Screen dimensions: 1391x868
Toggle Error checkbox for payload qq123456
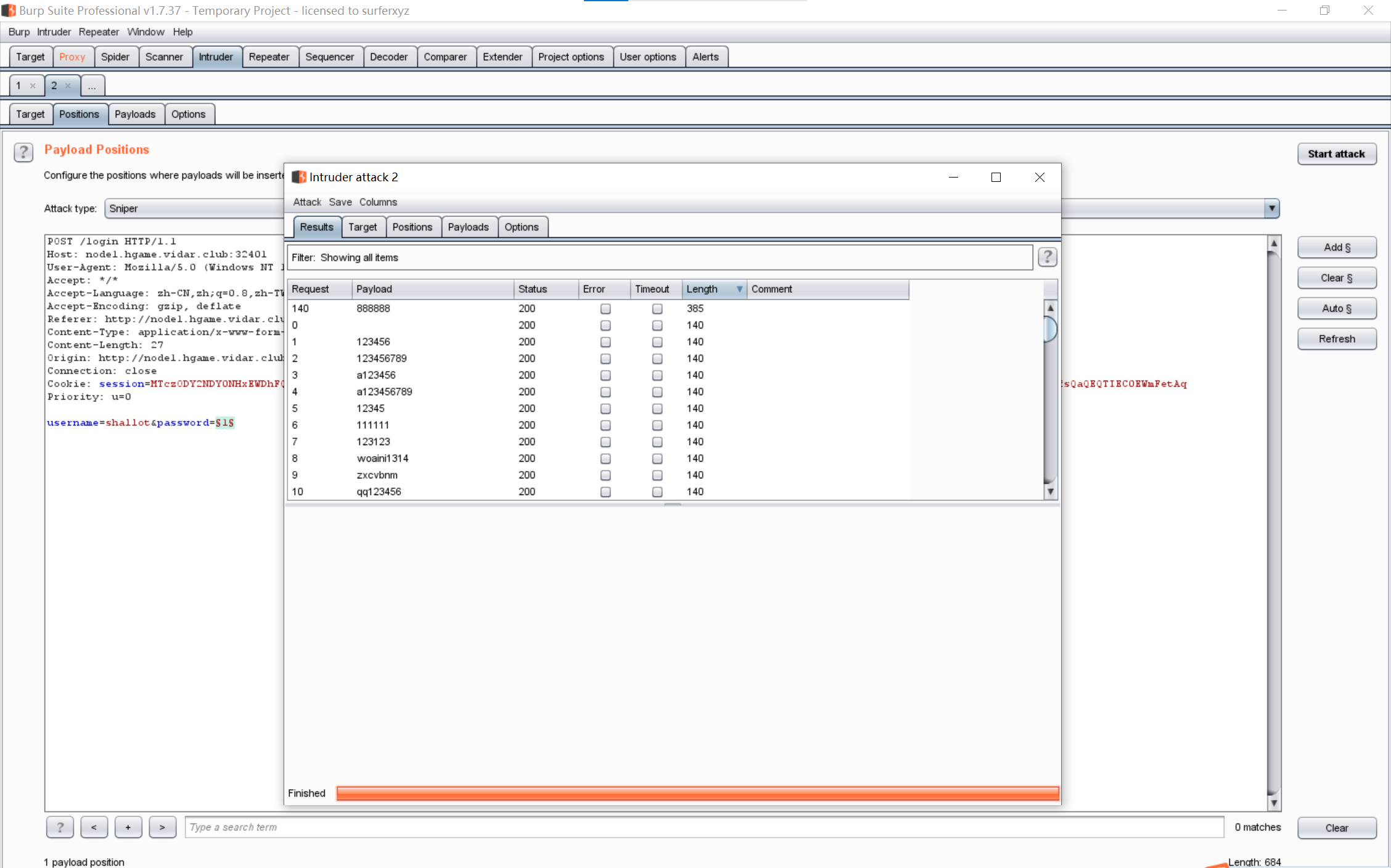605,492
